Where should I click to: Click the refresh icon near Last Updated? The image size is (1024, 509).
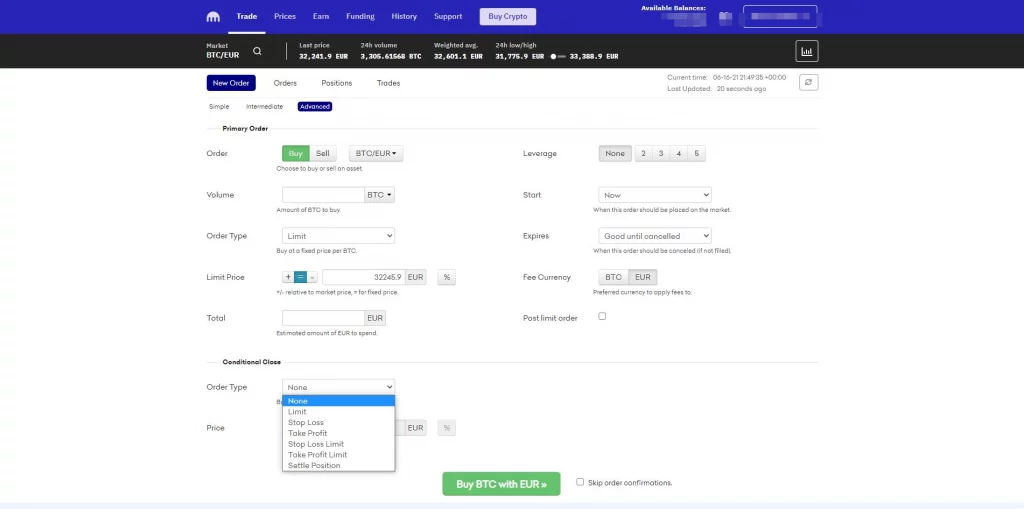point(809,83)
